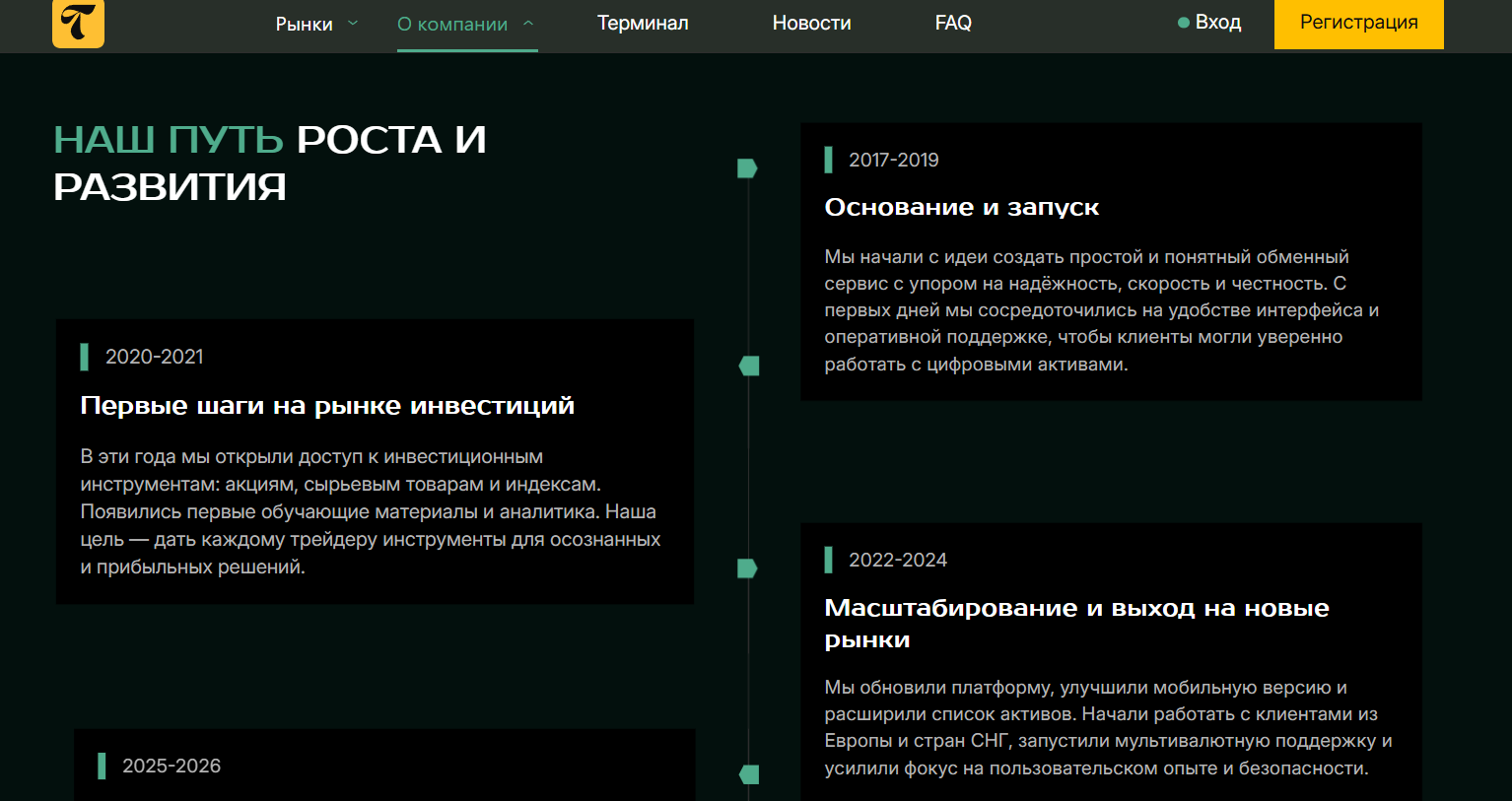The width and height of the screenshot is (1512, 801).
Task: Select the 2020-2021 timeline marker
Action: [749, 366]
